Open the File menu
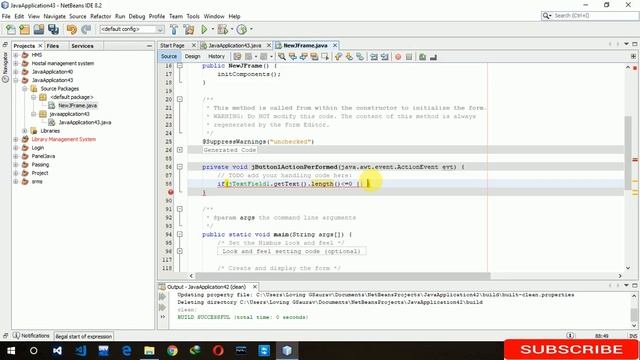This screenshot has width=640, height=360. (x=6, y=16)
